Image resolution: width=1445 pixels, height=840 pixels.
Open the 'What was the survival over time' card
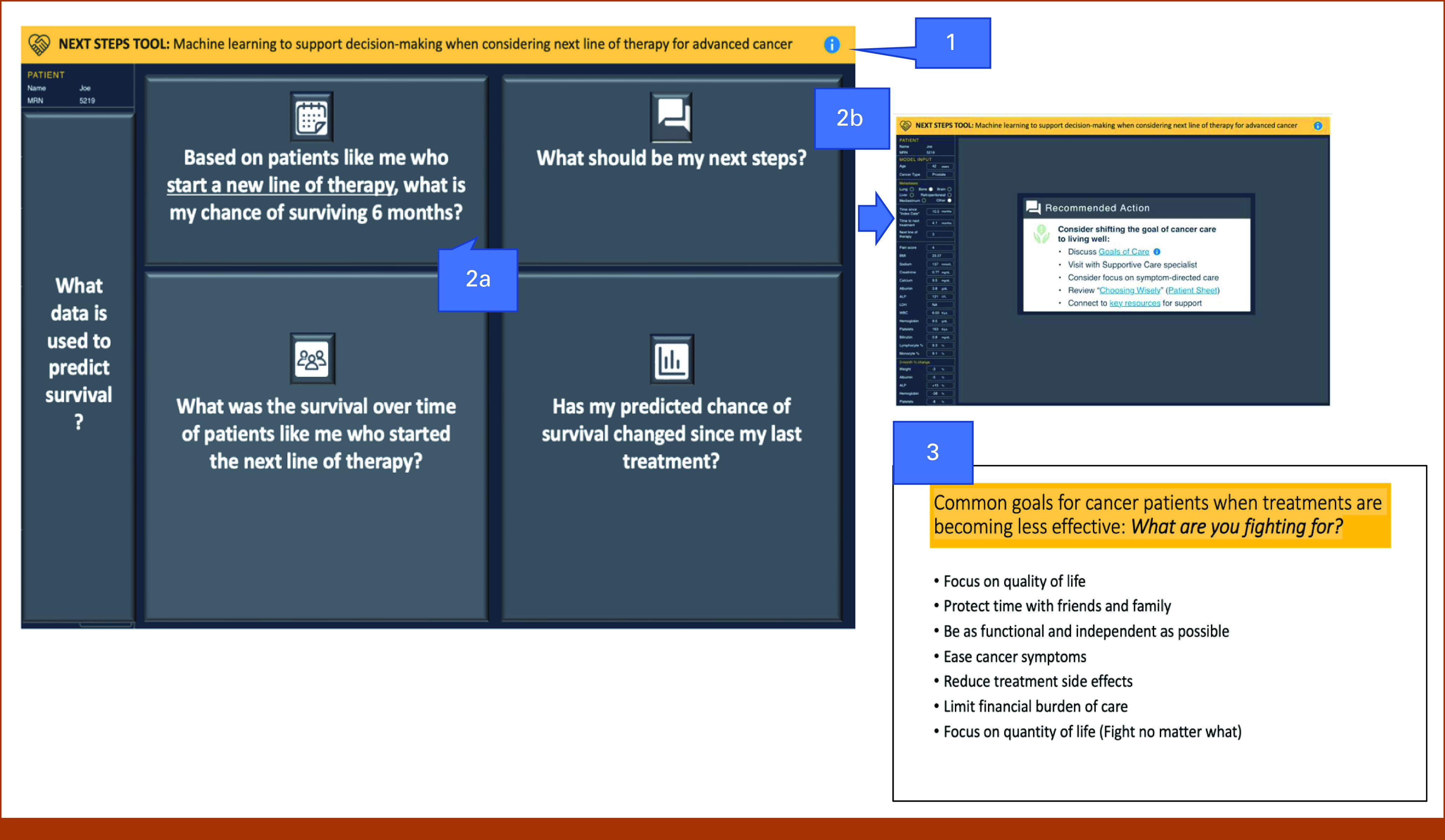point(316,446)
